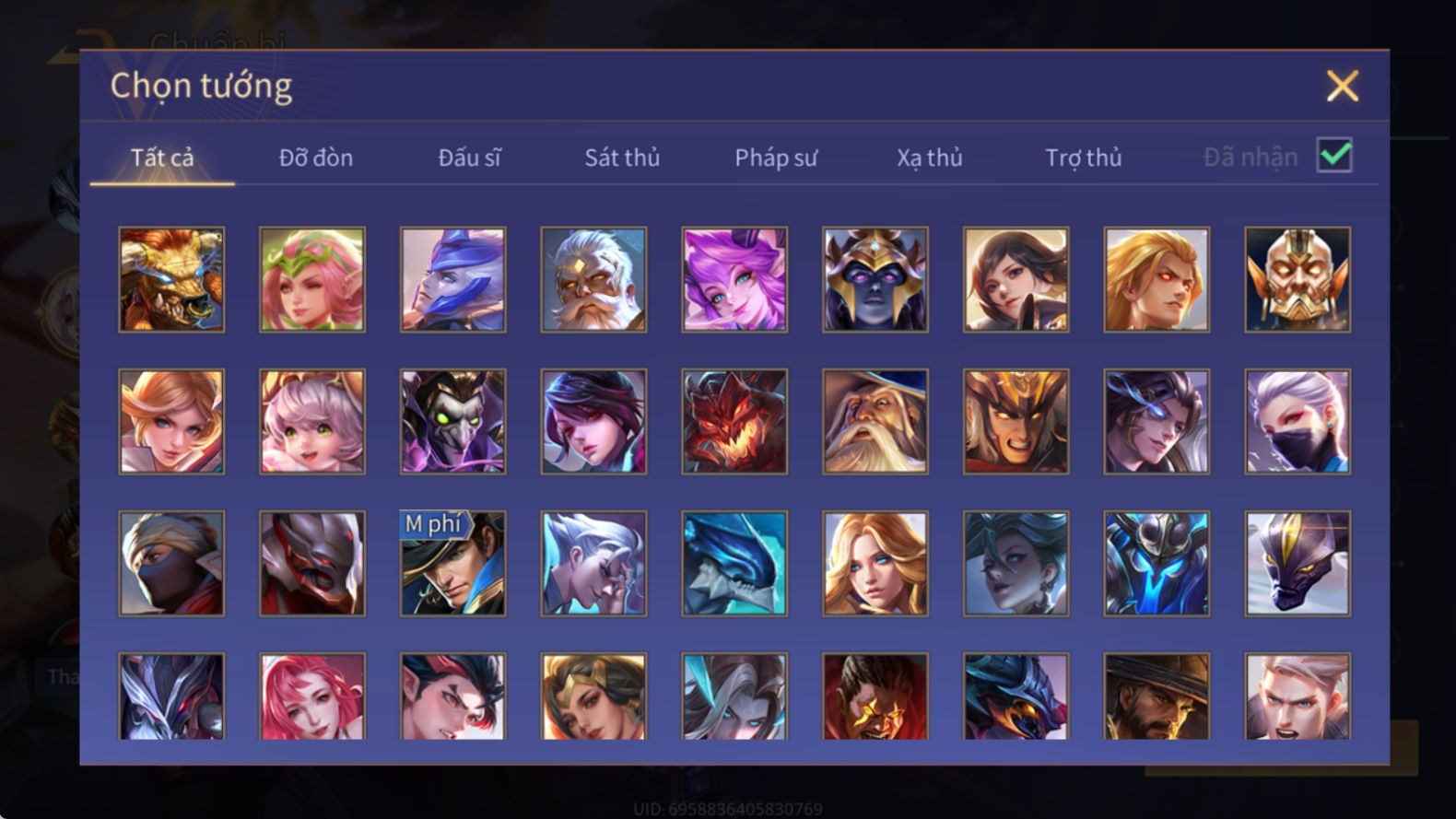
Task: Open the 'Đấu sĩ' tab
Action: (469, 158)
